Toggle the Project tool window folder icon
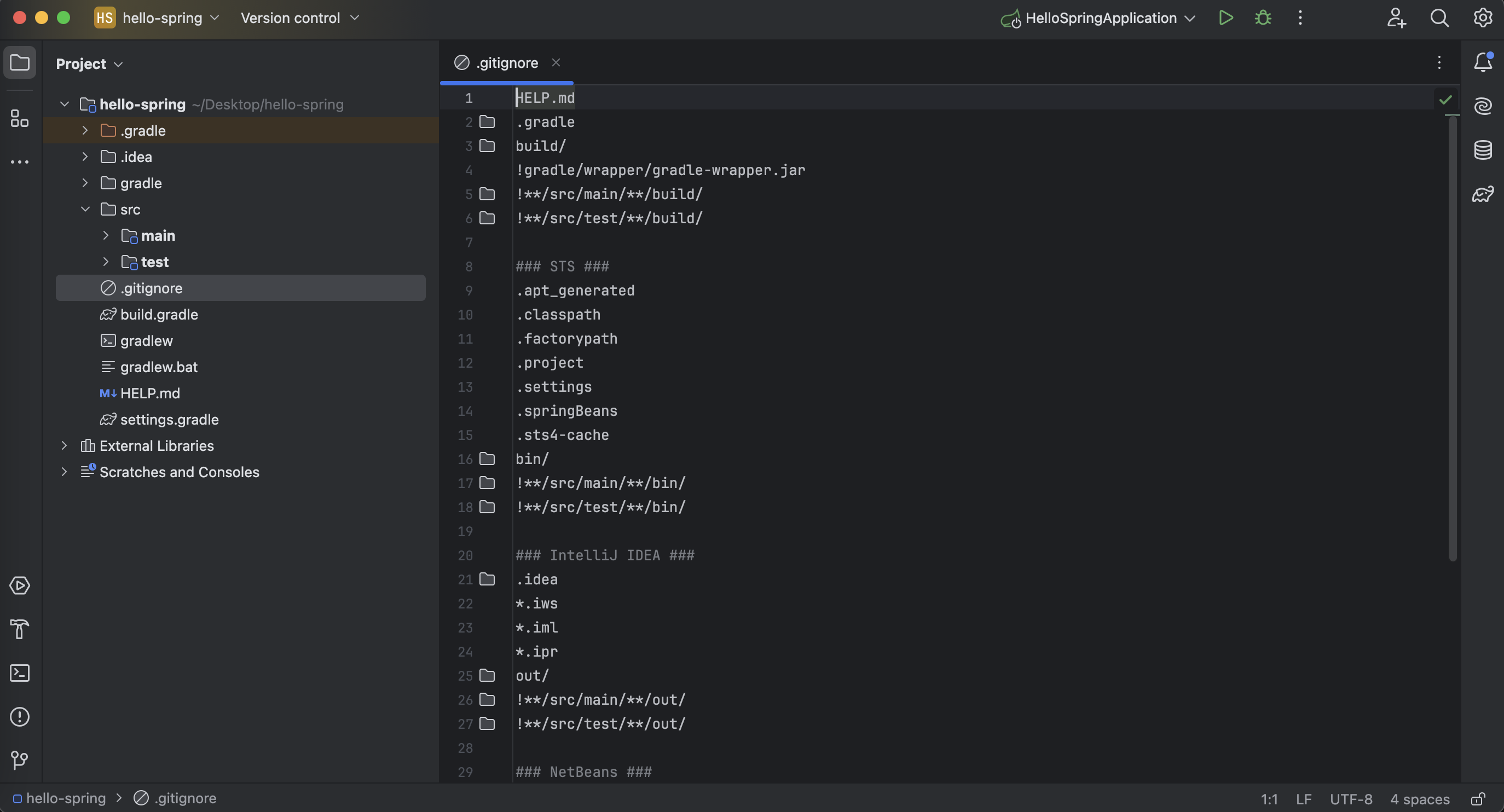 click(x=19, y=62)
